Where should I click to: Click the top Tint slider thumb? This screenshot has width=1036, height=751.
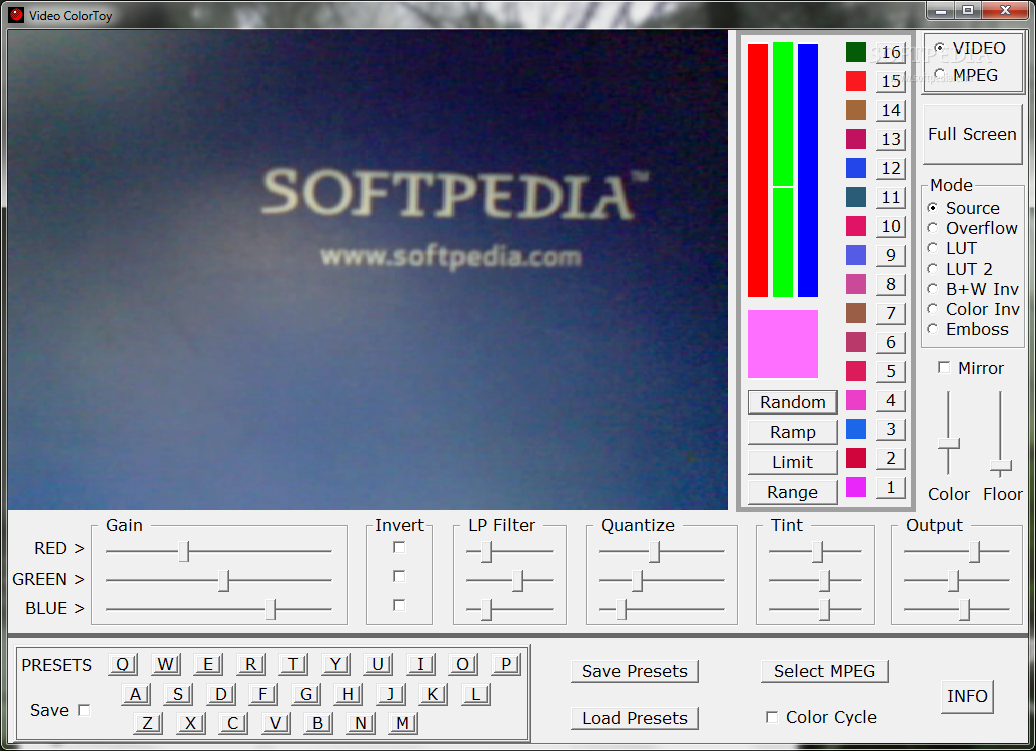click(x=818, y=550)
